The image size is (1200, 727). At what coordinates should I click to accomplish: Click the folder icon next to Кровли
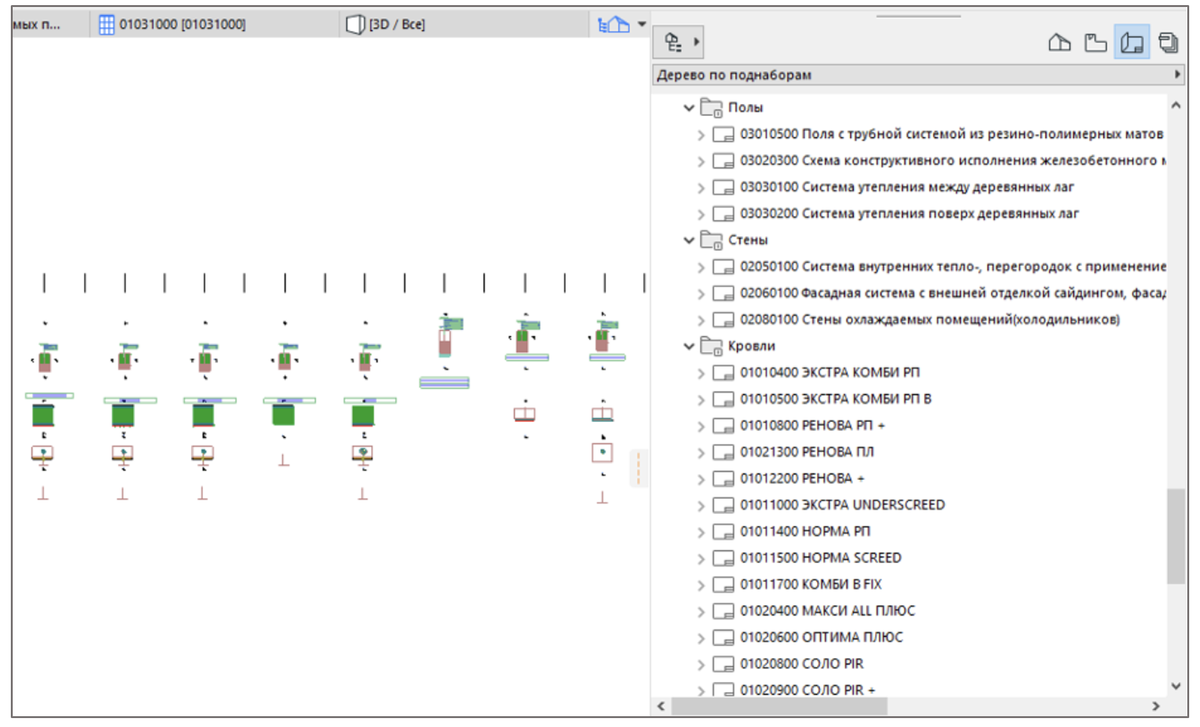(x=711, y=346)
